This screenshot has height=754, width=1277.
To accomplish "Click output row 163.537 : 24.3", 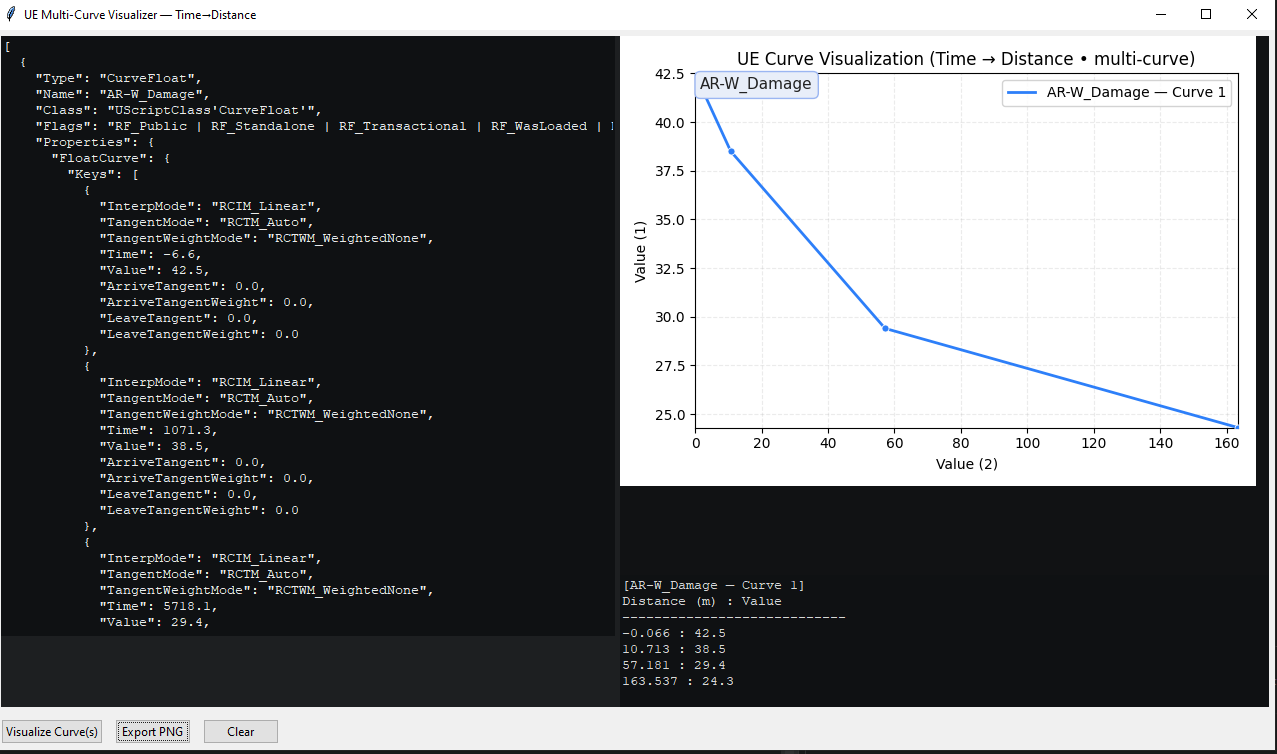I will point(677,681).
